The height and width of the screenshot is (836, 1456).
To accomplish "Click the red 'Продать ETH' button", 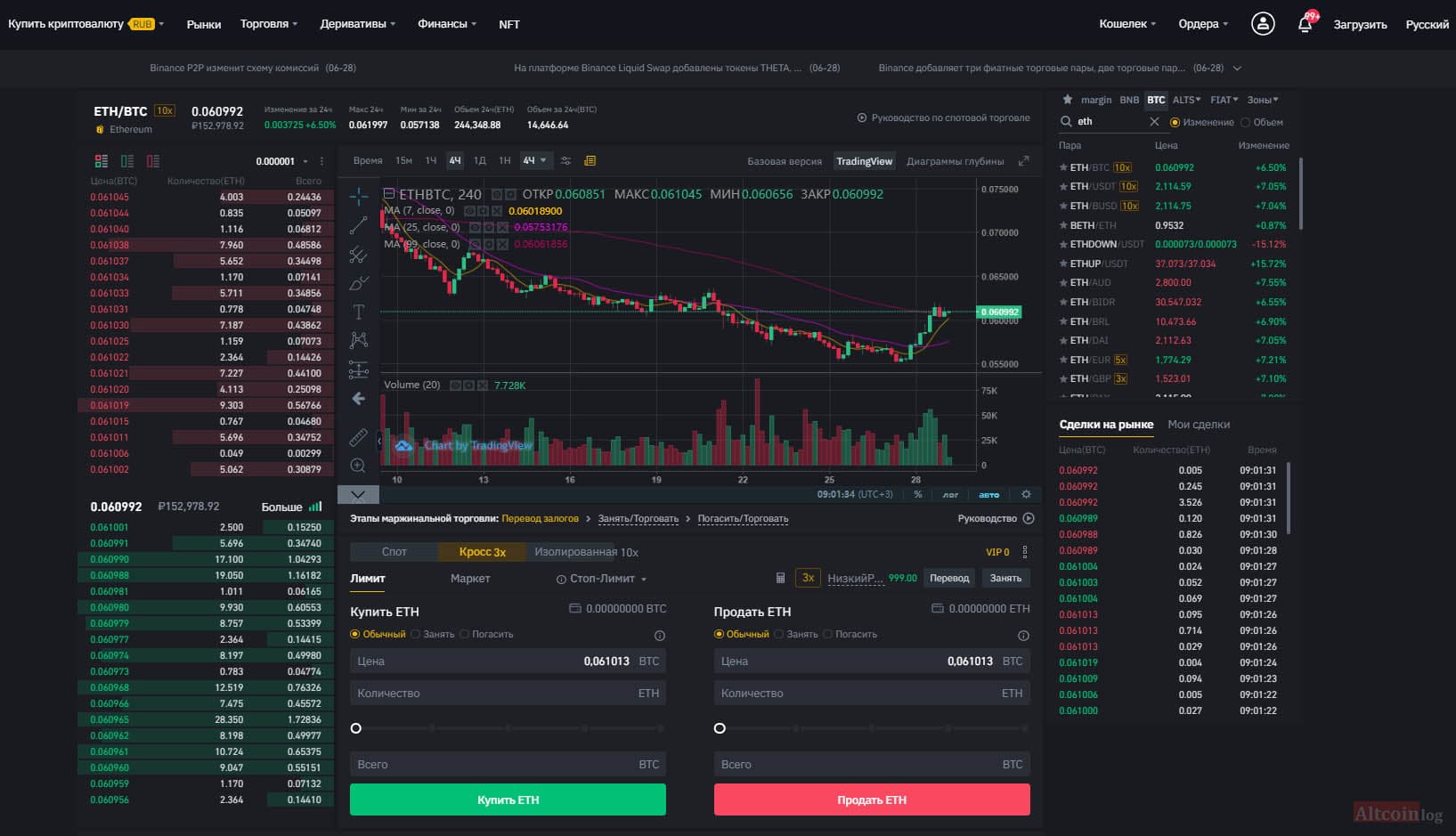I will tap(872, 799).
